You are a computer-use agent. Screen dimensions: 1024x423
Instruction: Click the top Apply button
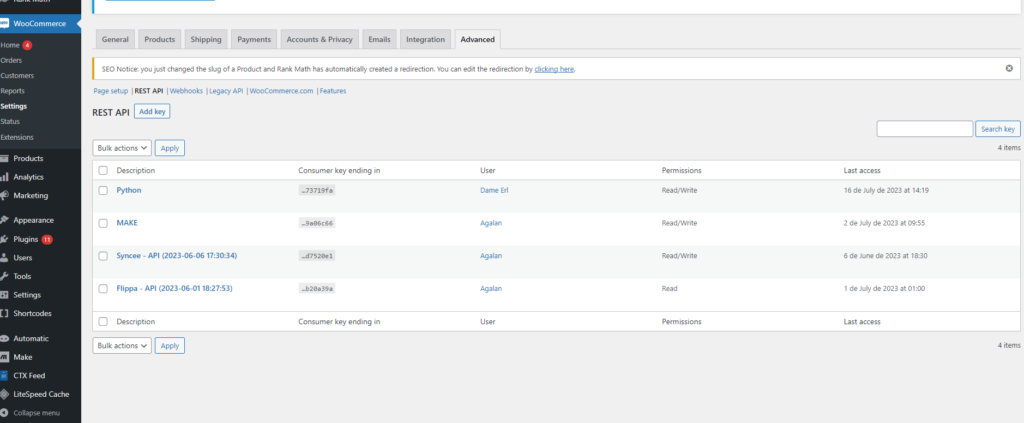pyautogui.click(x=170, y=148)
